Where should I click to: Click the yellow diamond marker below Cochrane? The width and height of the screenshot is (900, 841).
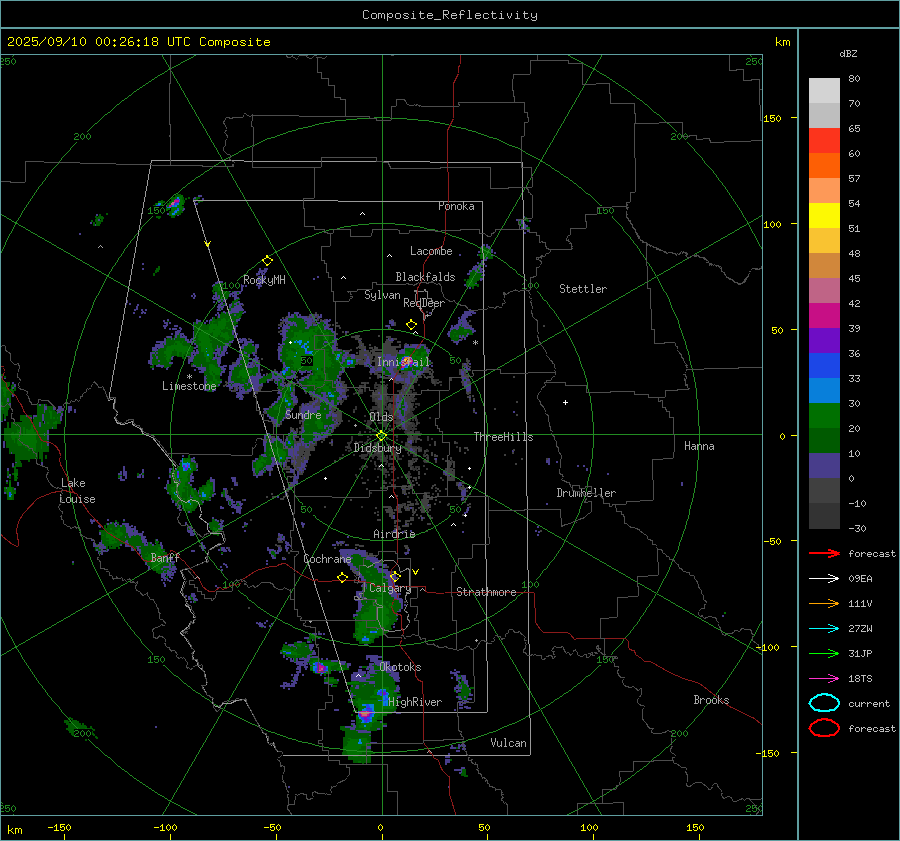tap(343, 578)
